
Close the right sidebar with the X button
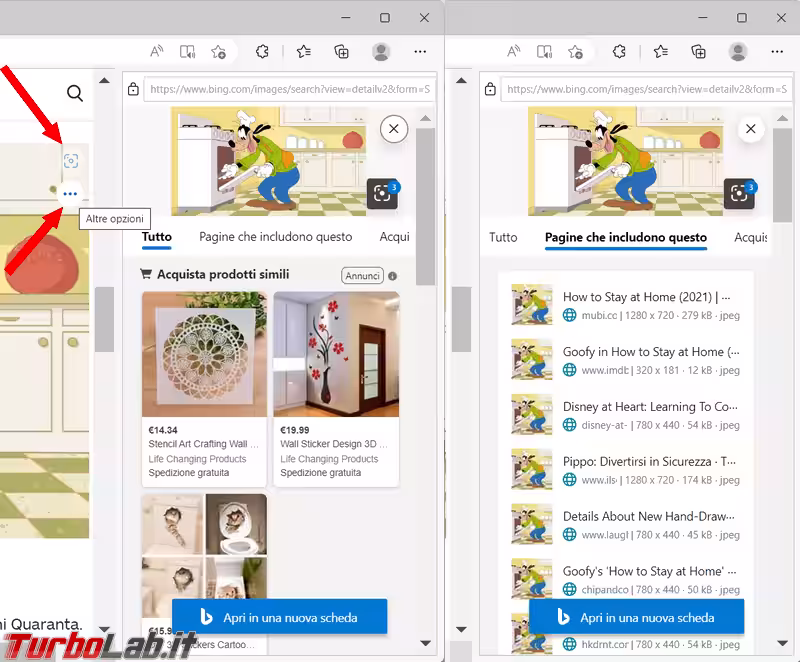[750, 129]
